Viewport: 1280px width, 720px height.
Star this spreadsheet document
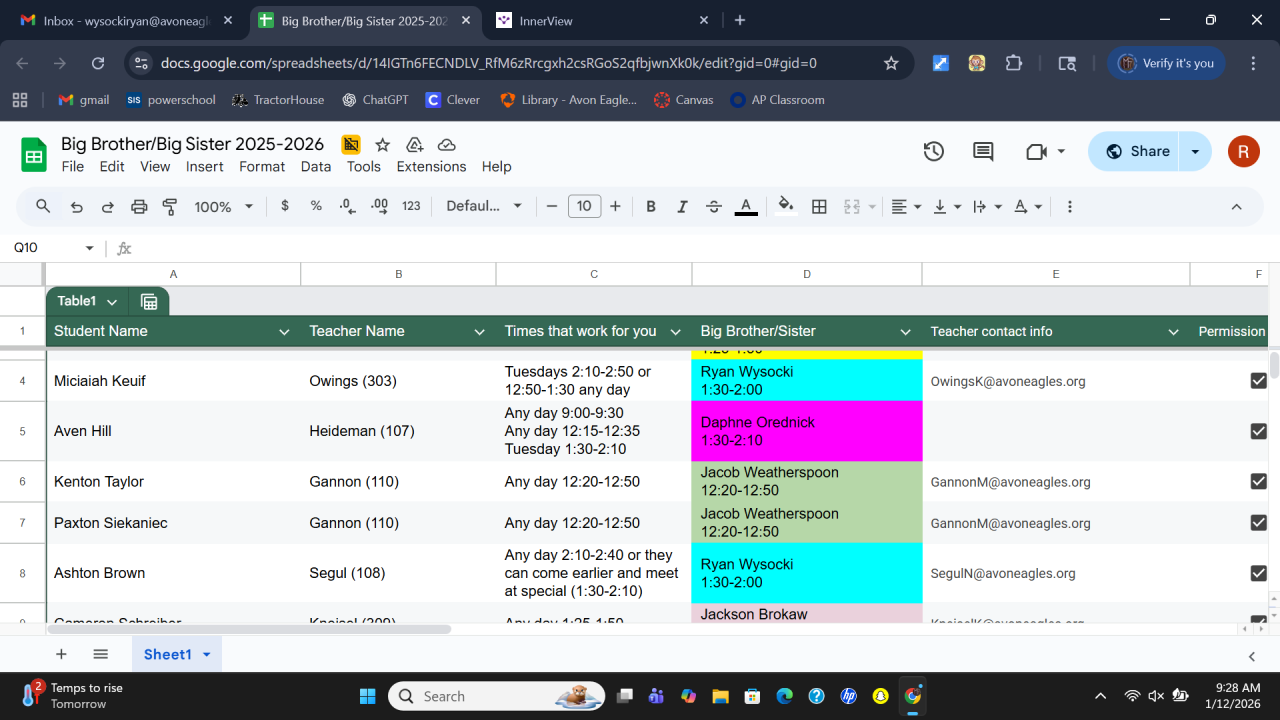[382, 145]
